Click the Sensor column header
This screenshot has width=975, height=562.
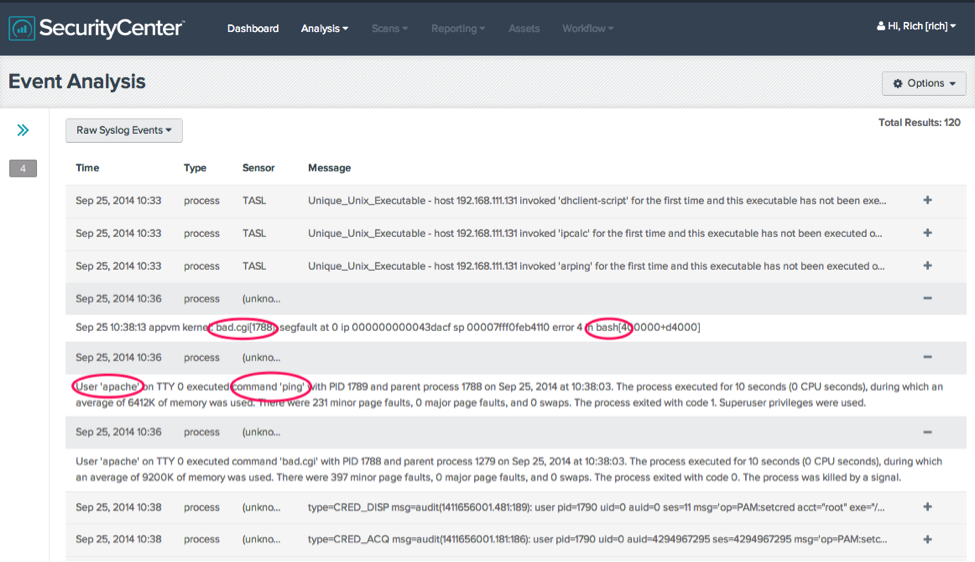pos(258,168)
